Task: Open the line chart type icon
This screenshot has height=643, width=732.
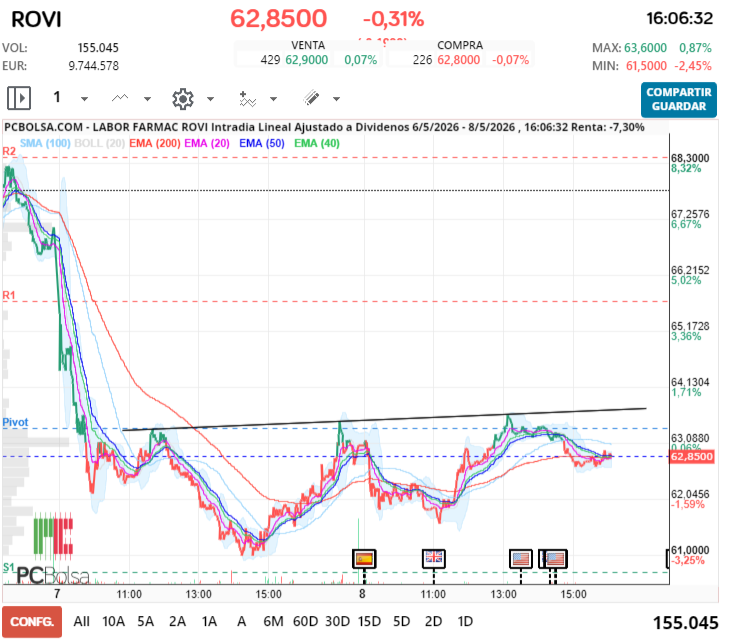Action: (120, 98)
